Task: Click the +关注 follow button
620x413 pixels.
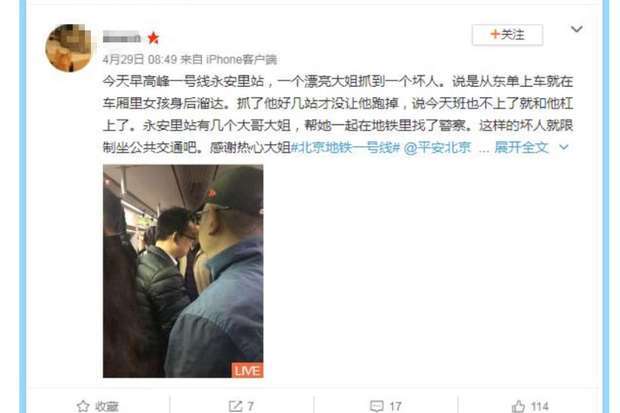Action: (x=507, y=35)
